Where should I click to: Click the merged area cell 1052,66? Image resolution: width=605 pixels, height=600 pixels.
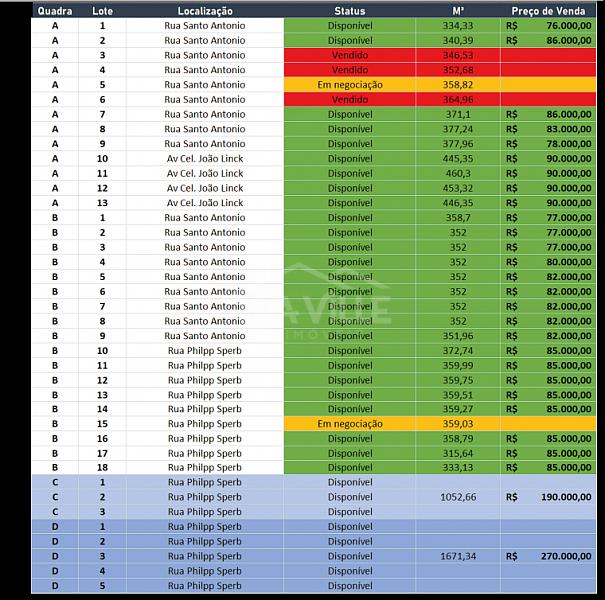[x=458, y=496]
